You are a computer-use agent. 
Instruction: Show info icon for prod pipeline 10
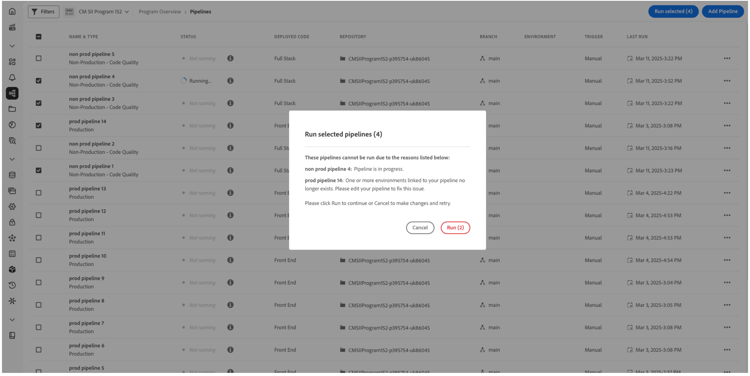[230, 260]
